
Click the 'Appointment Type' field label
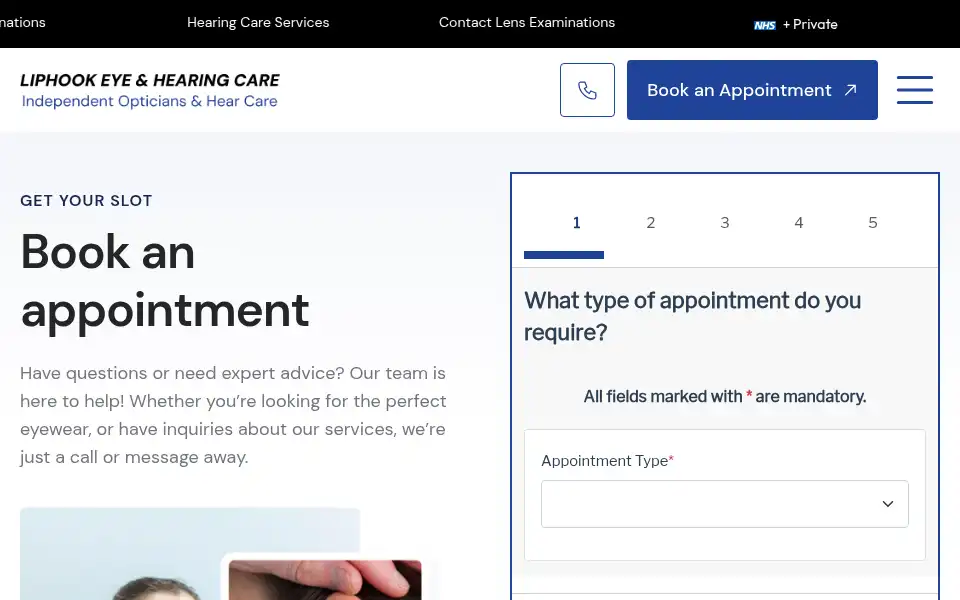[x=607, y=461]
